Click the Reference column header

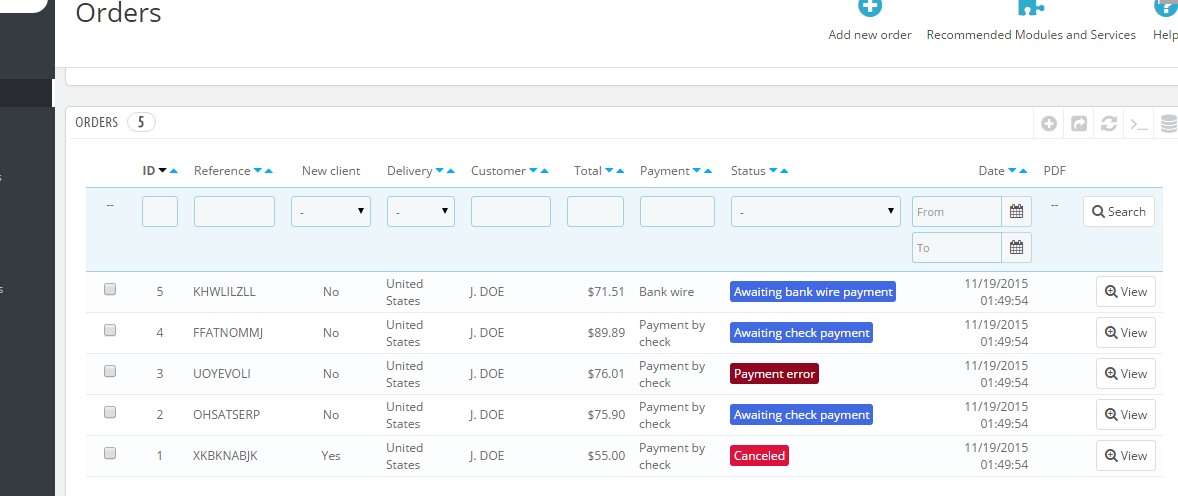tap(222, 171)
